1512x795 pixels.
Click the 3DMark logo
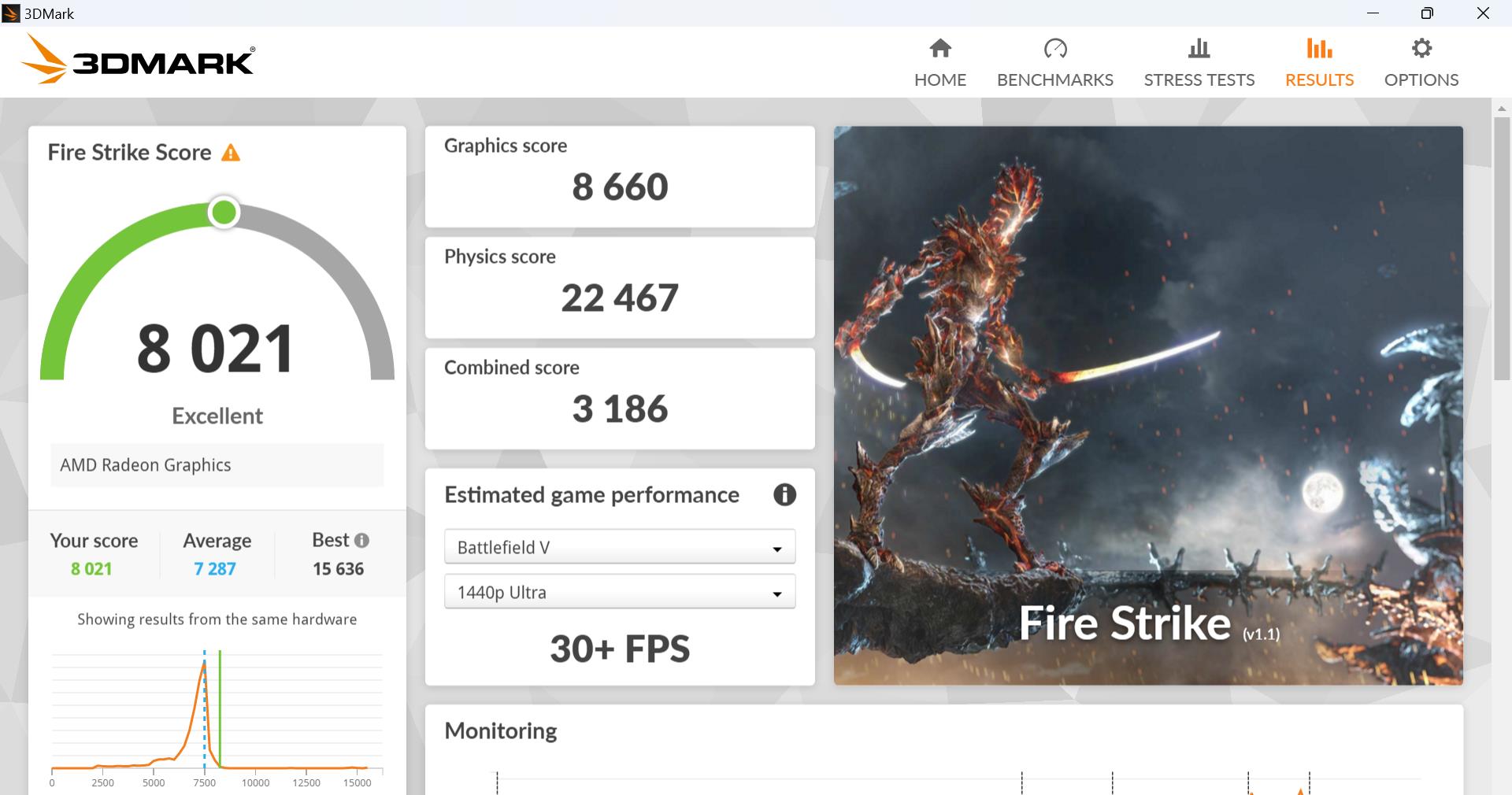click(x=138, y=59)
